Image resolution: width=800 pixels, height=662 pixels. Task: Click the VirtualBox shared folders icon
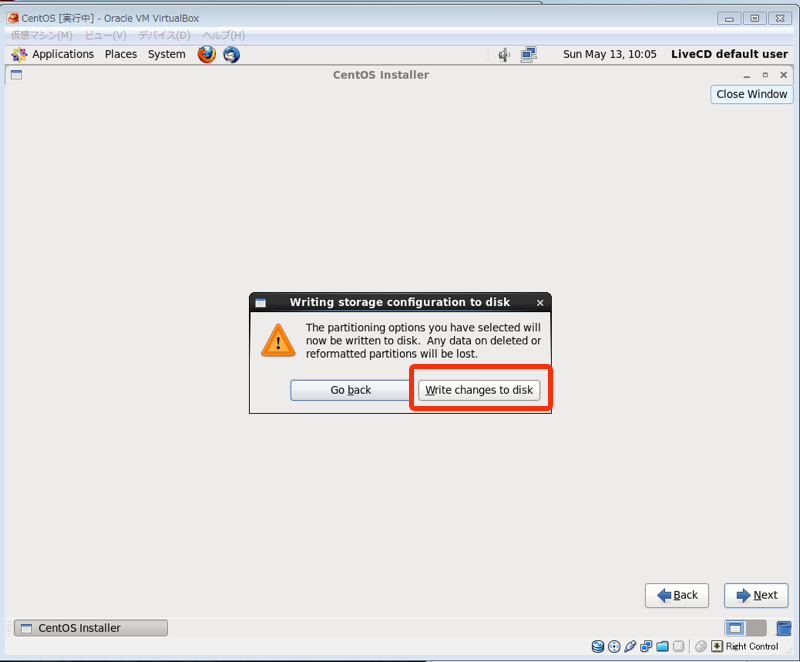coord(662,646)
